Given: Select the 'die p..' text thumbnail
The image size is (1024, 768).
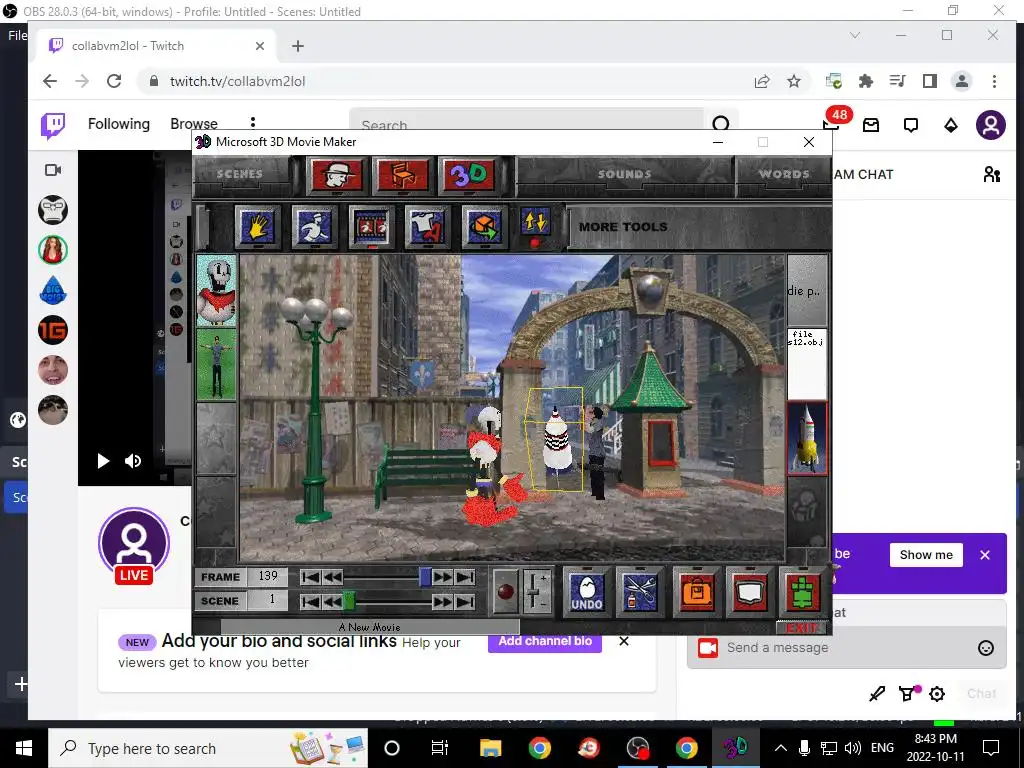Looking at the screenshot, I should coord(807,290).
